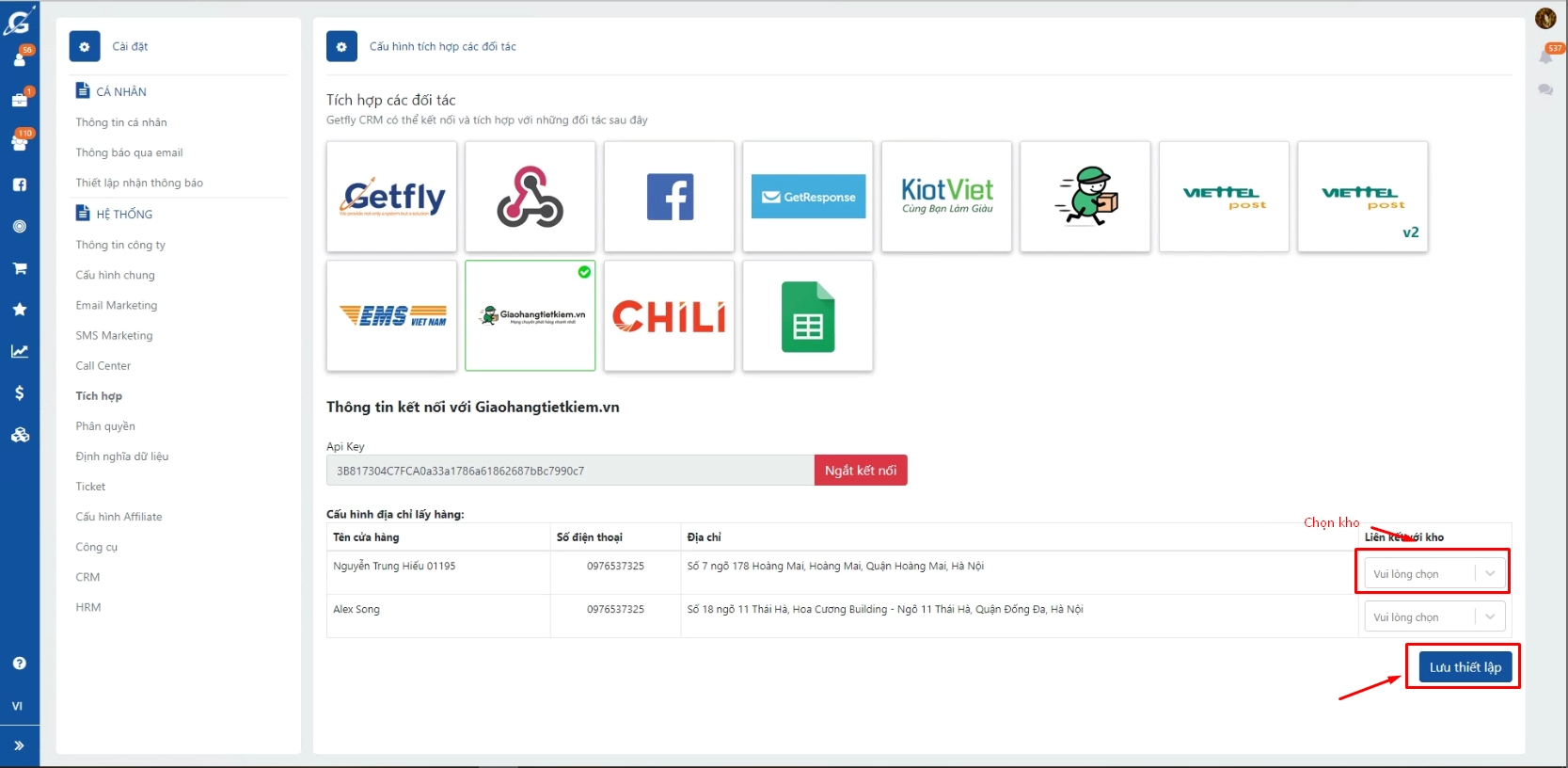Click the notification bell icon
This screenshot has height=768, width=1568.
1545,56
